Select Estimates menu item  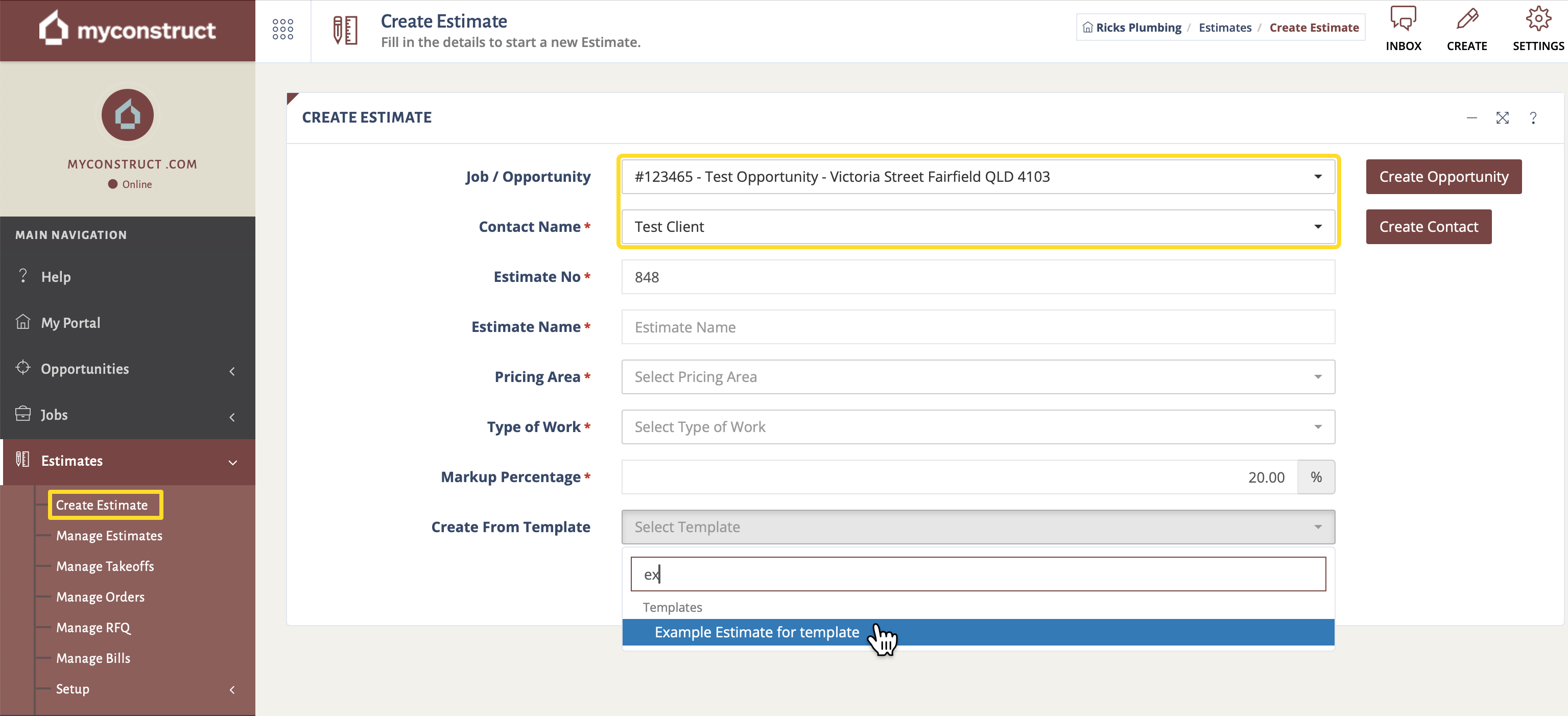coord(128,461)
